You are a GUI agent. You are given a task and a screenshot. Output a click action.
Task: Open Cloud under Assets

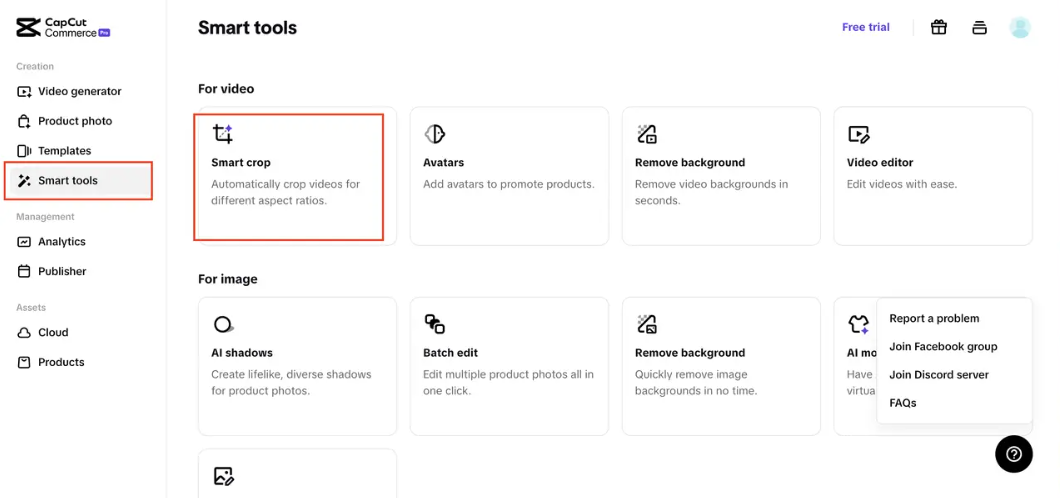point(53,332)
